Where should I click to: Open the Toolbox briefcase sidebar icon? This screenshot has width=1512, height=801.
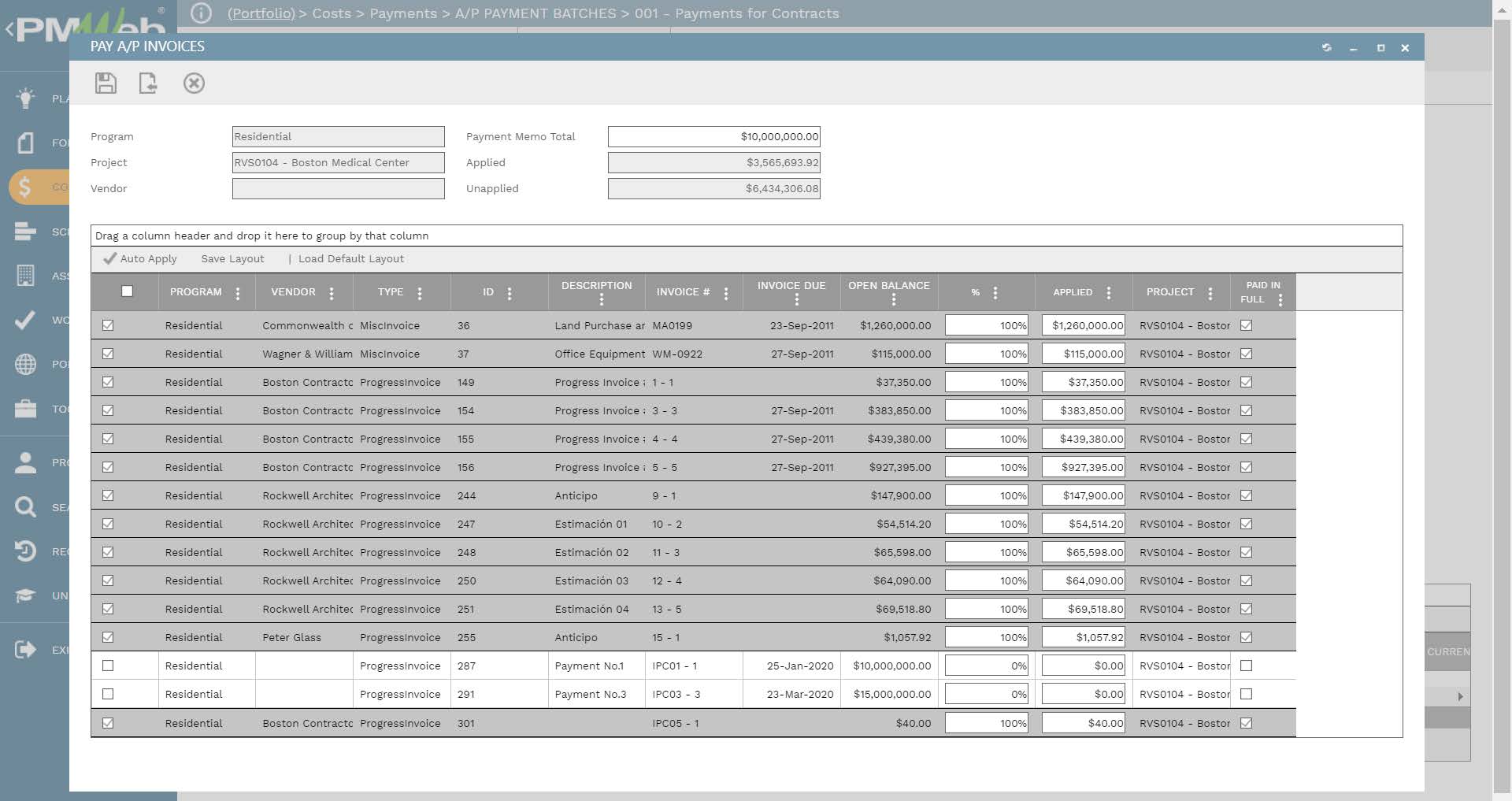click(x=25, y=409)
